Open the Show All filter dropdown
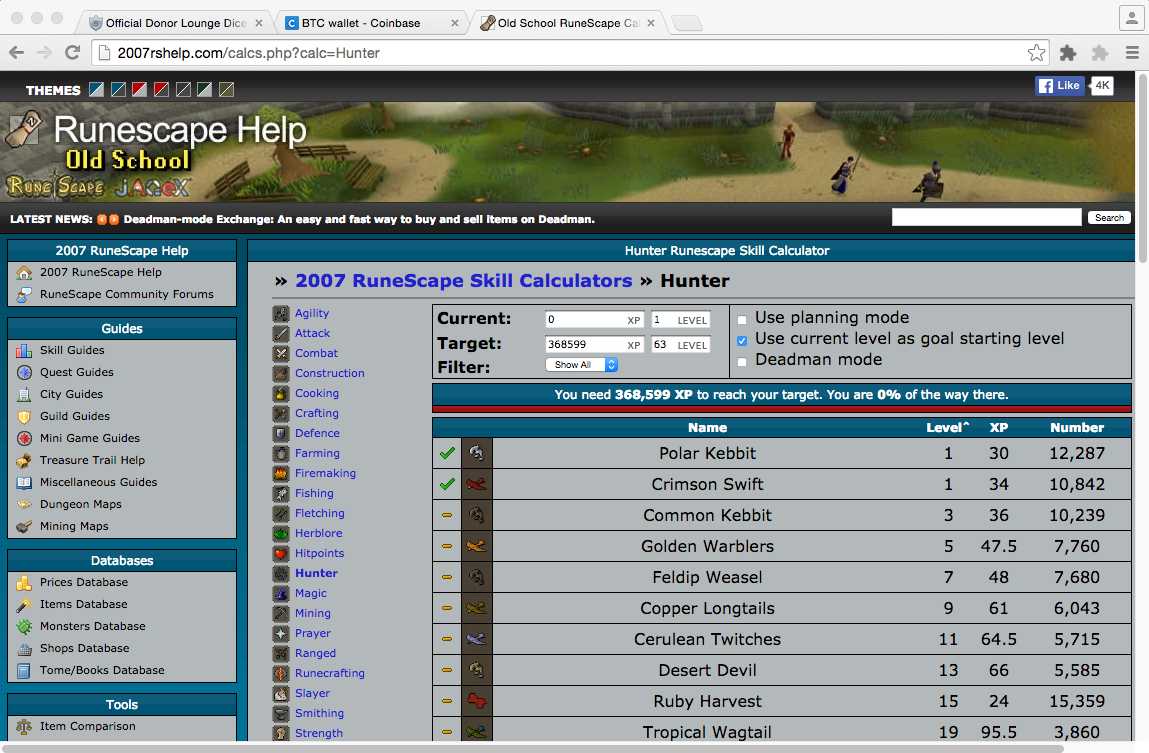Screen dimensions: 1149x753 click(x=582, y=365)
